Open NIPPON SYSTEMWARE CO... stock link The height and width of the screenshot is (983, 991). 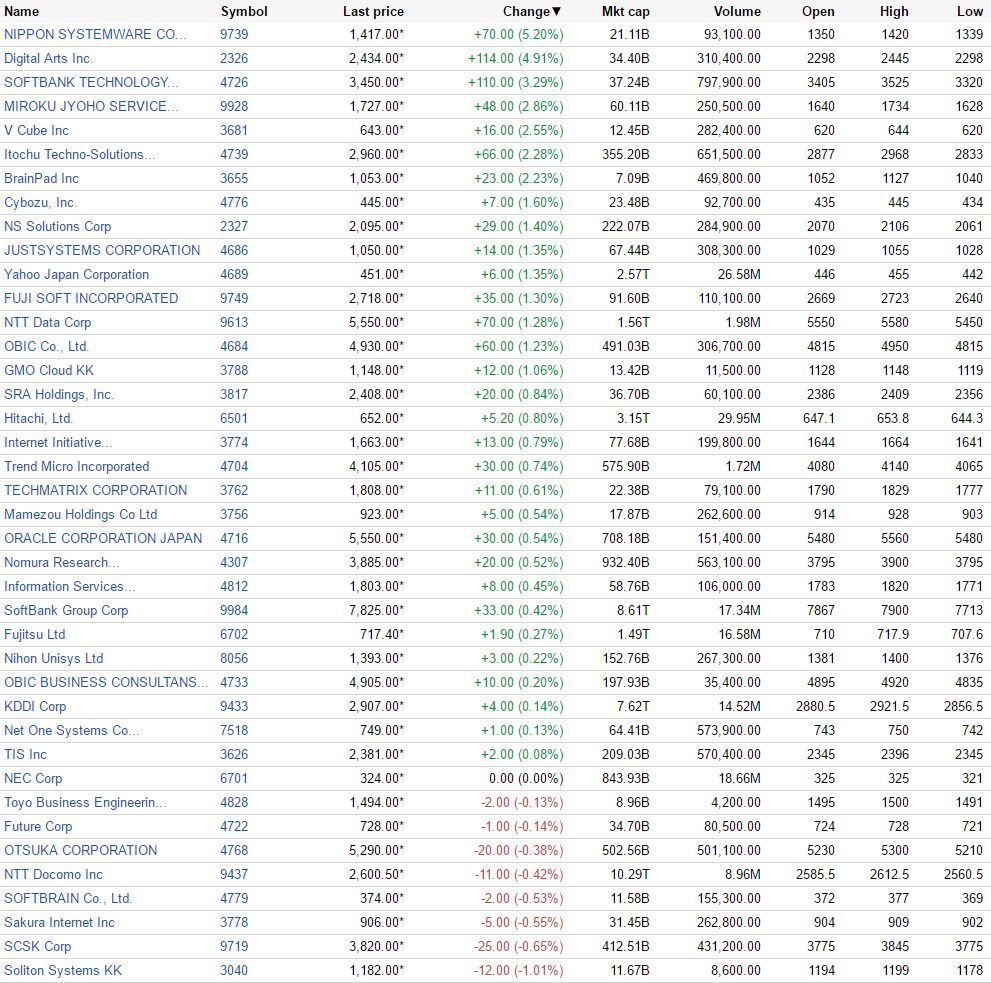[x=95, y=34]
